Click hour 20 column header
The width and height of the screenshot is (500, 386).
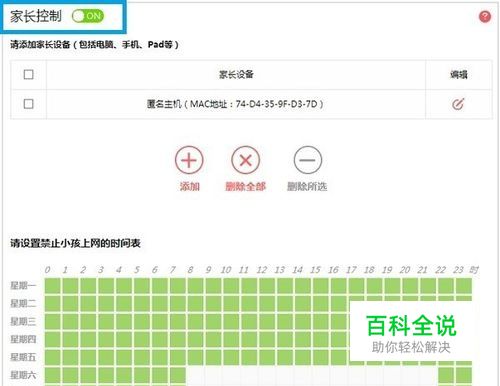click(405, 270)
